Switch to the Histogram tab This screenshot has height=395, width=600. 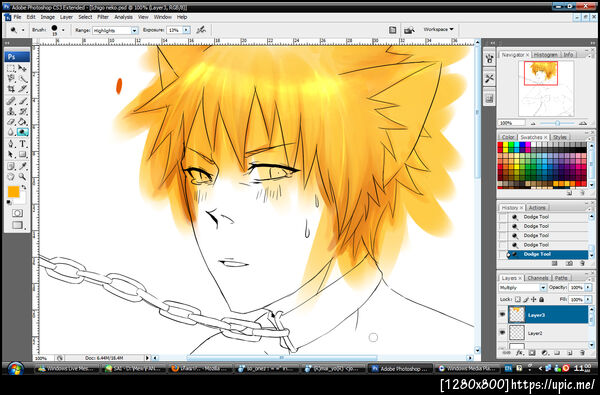click(x=546, y=55)
